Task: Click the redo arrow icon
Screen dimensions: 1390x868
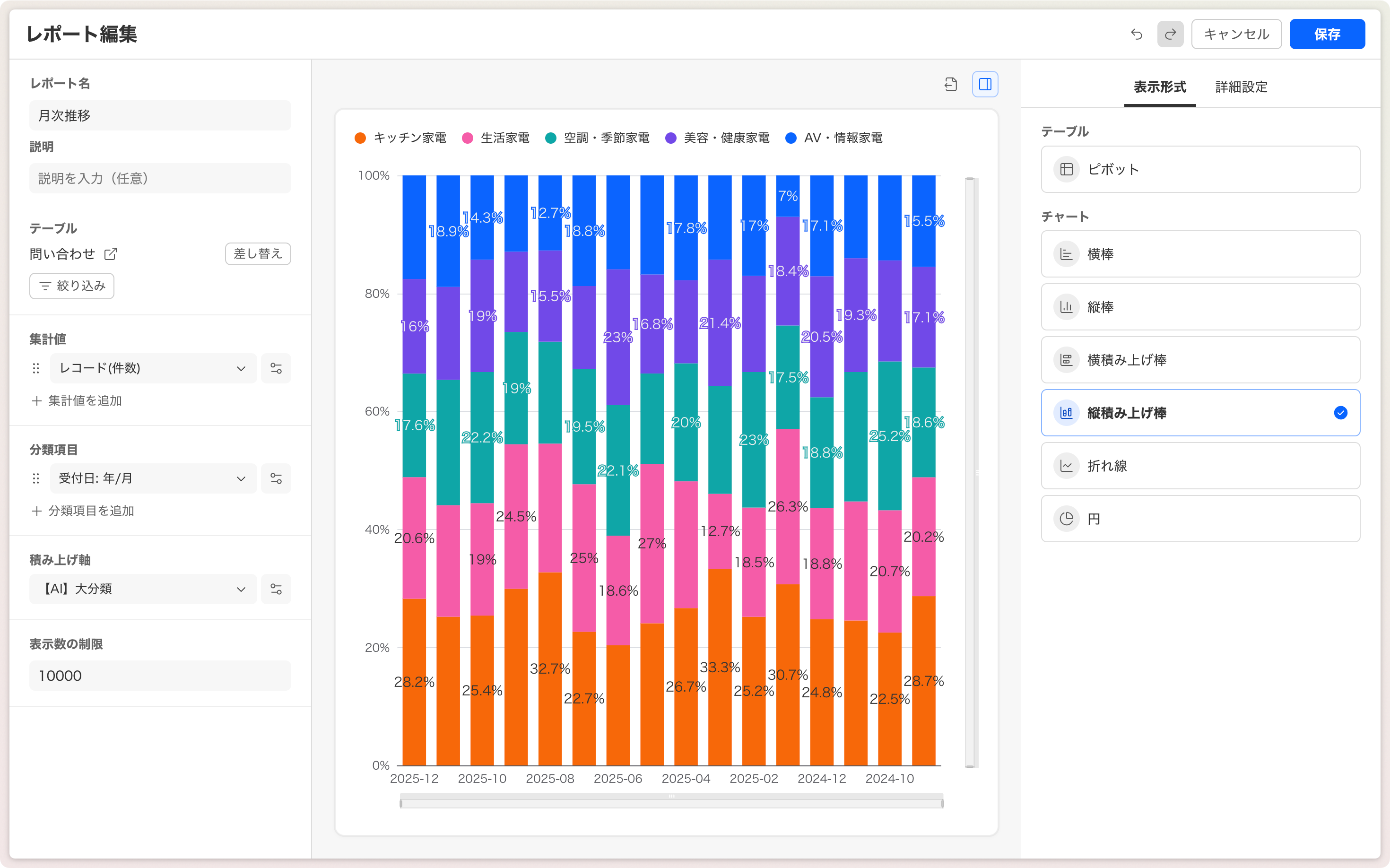Action: [1170, 35]
